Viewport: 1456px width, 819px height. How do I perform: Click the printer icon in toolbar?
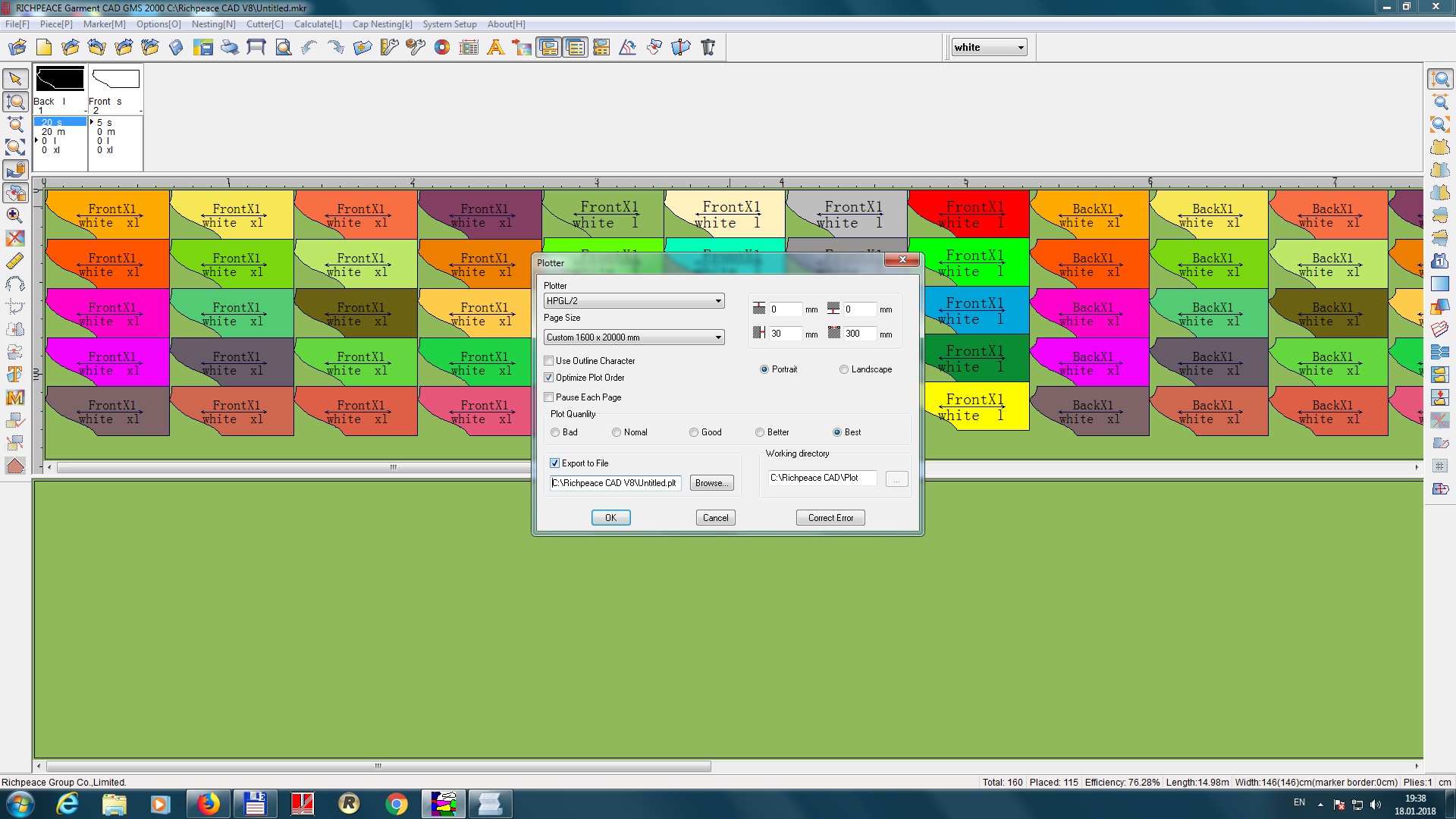tap(230, 48)
